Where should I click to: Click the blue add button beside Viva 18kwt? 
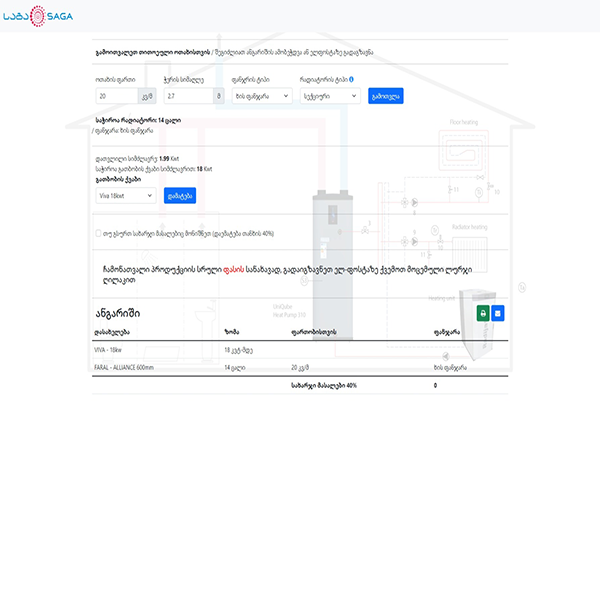click(180, 196)
